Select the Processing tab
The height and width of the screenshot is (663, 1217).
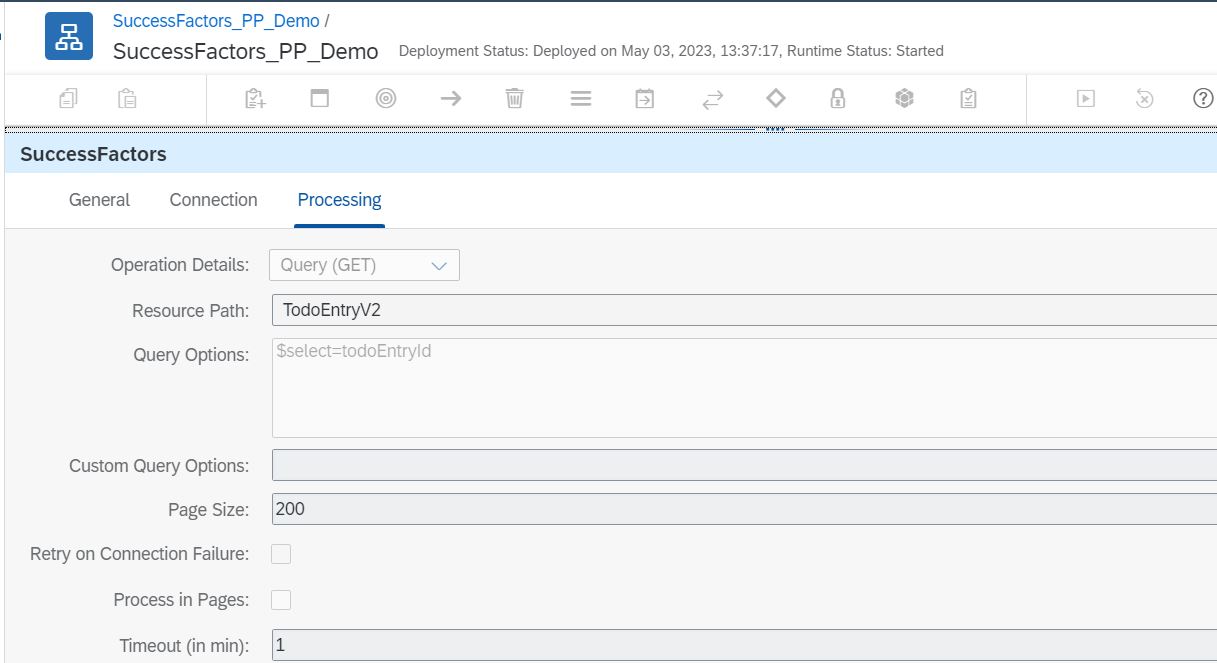(x=339, y=200)
